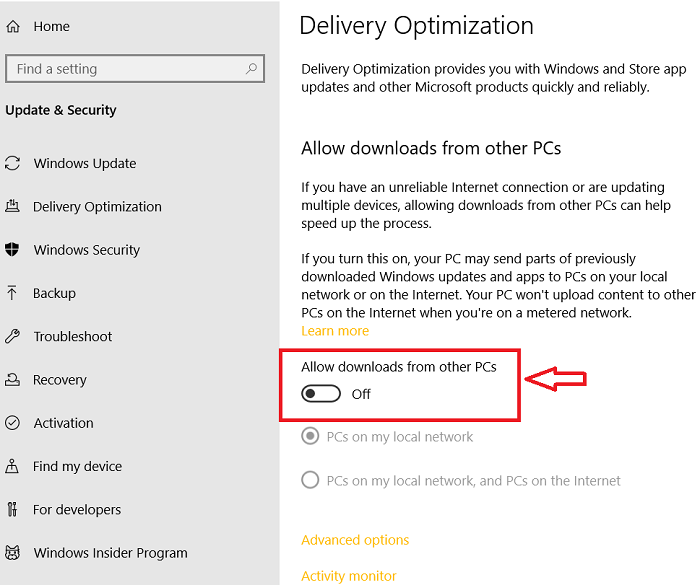Click the Recovery icon in sidebar

(x=12, y=380)
